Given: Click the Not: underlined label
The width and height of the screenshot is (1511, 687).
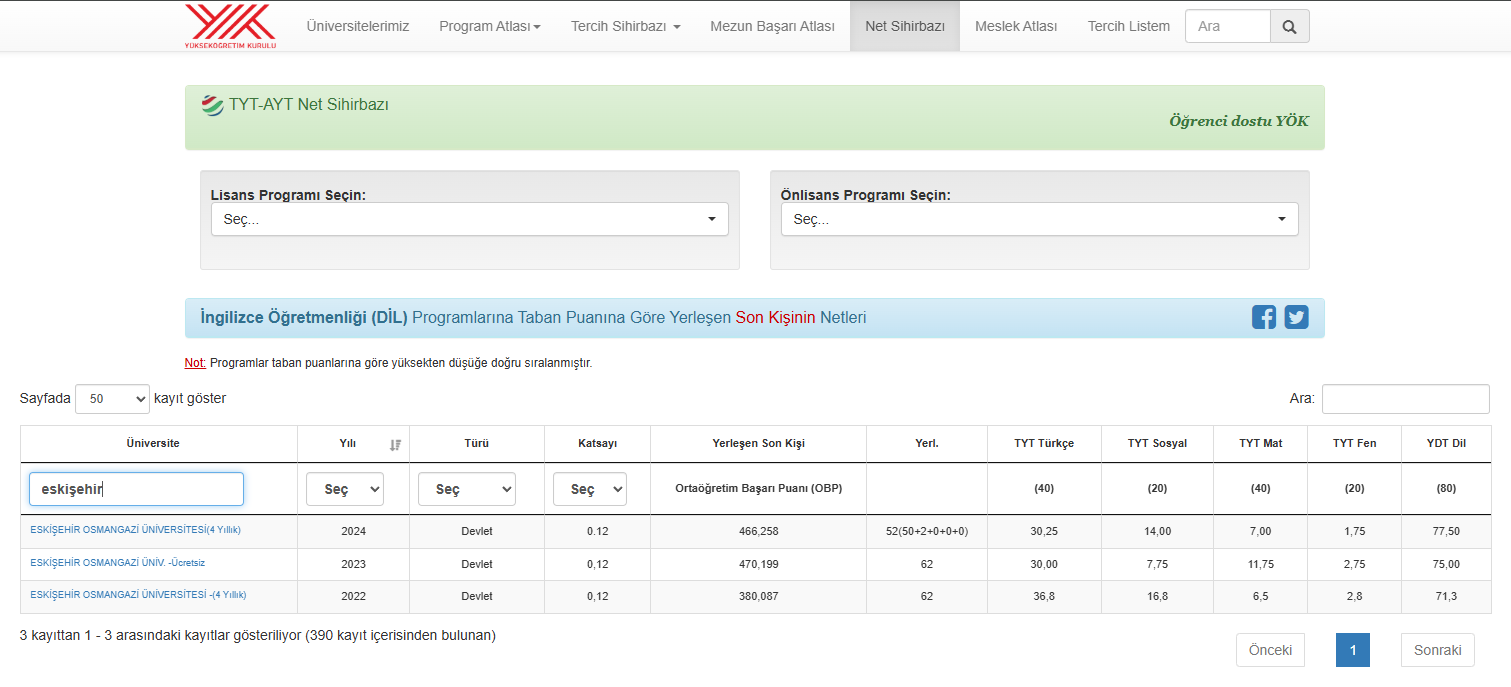Looking at the screenshot, I should pyautogui.click(x=195, y=363).
